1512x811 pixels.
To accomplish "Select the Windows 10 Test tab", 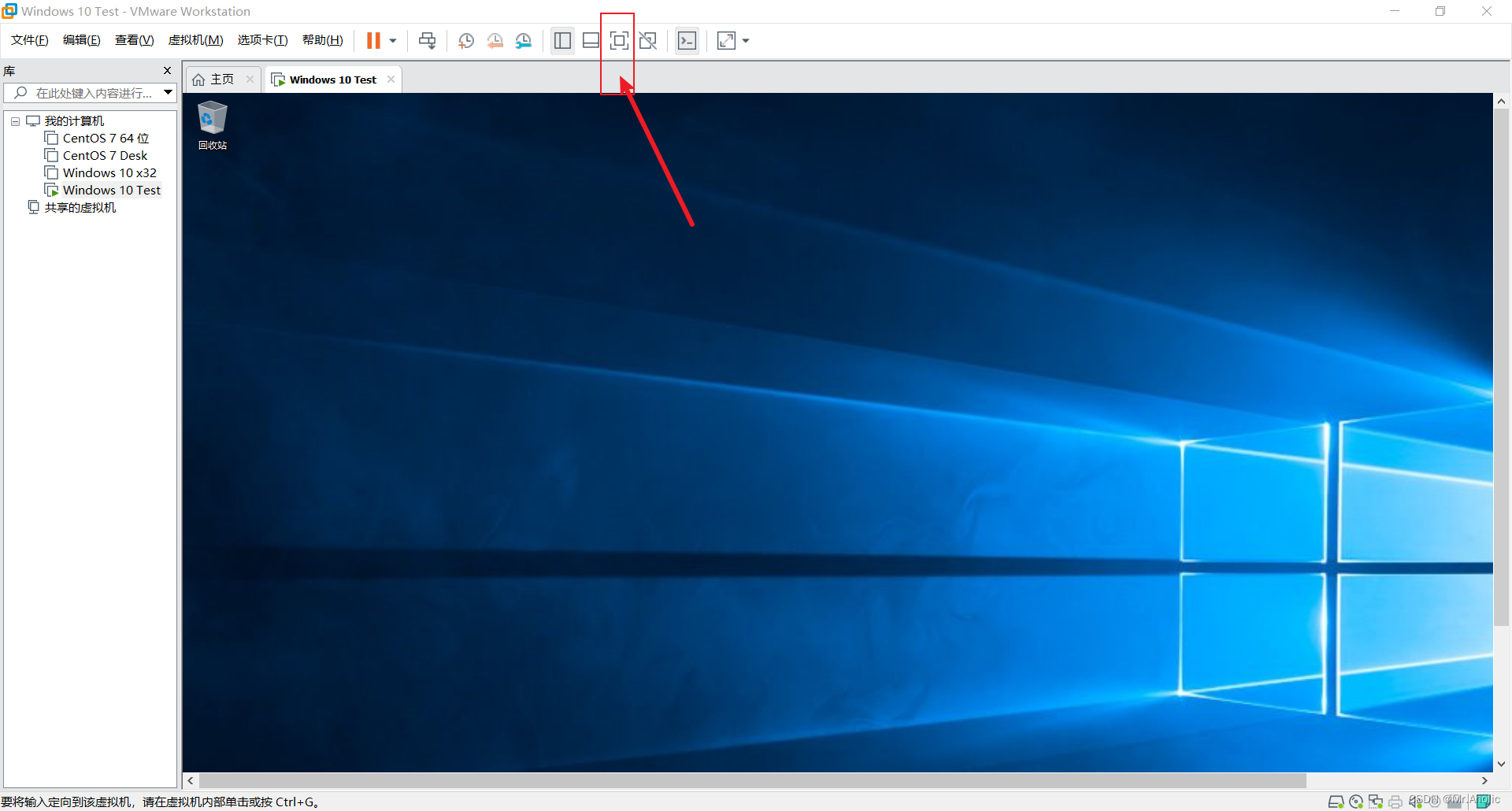I will pyautogui.click(x=333, y=80).
